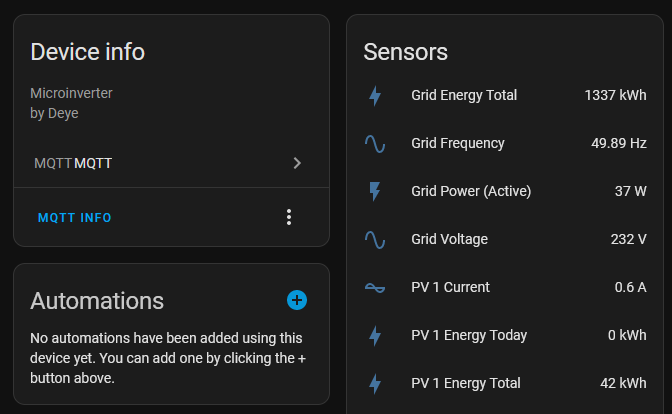672x414 pixels.
Task: Click the Grid Energy Total lightning icon
Action: pos(375,96)
